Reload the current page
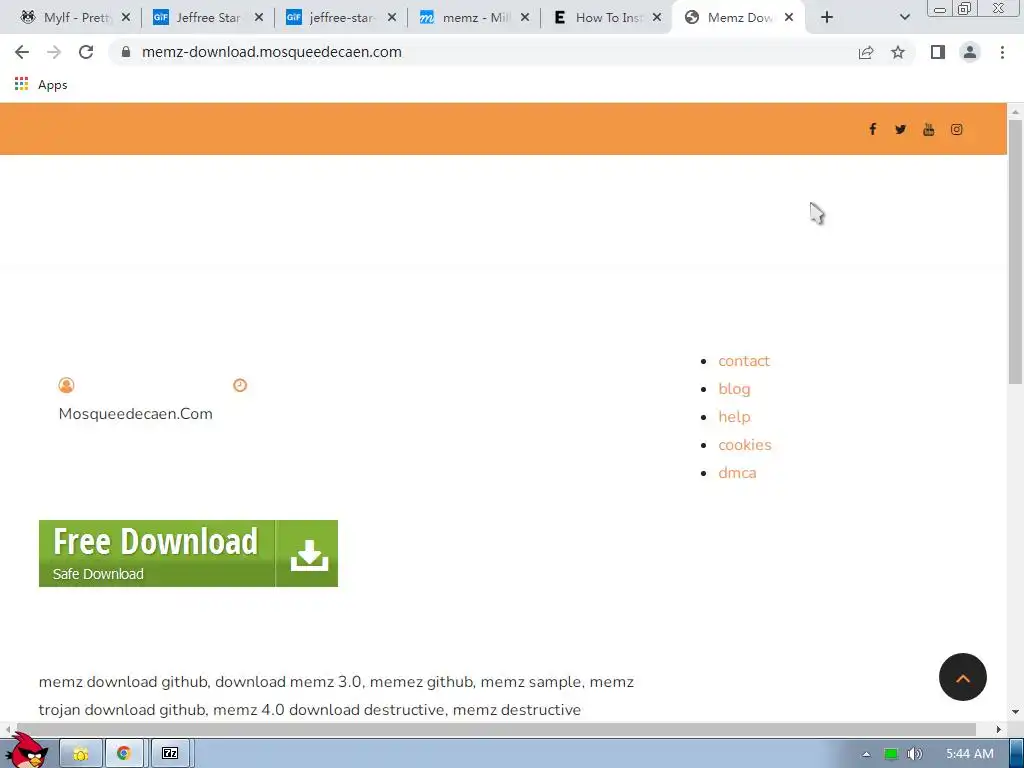The height and width of the screenshot is (768, 1024). coord(86,52)
